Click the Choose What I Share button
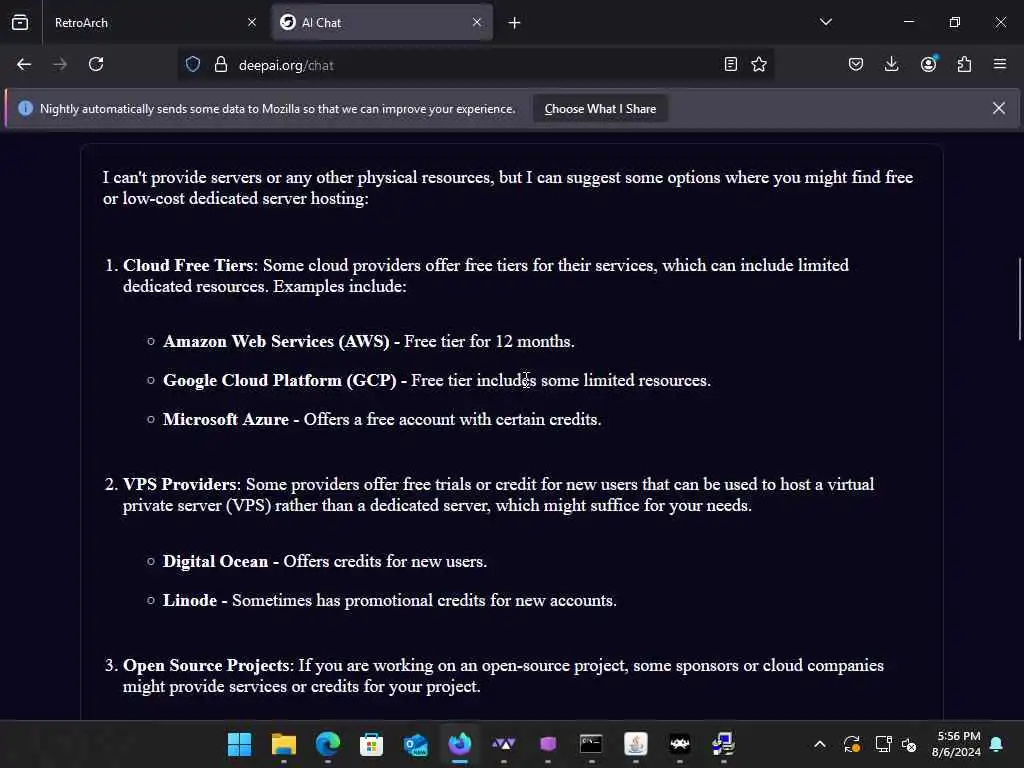1024x768 pixels. (600, 108)
